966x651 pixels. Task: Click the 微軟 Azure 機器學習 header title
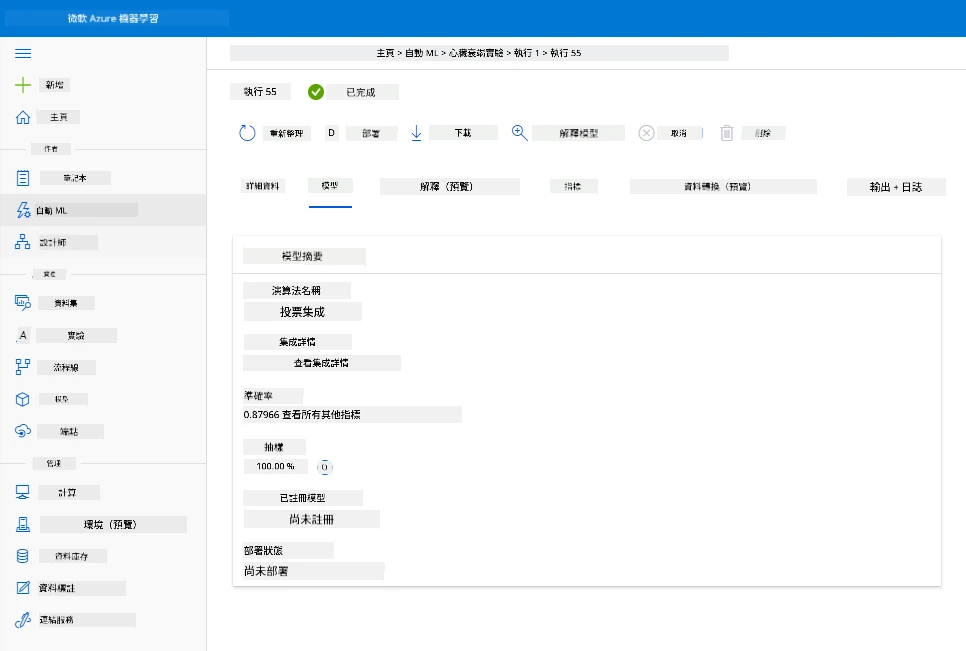[113, 18]
